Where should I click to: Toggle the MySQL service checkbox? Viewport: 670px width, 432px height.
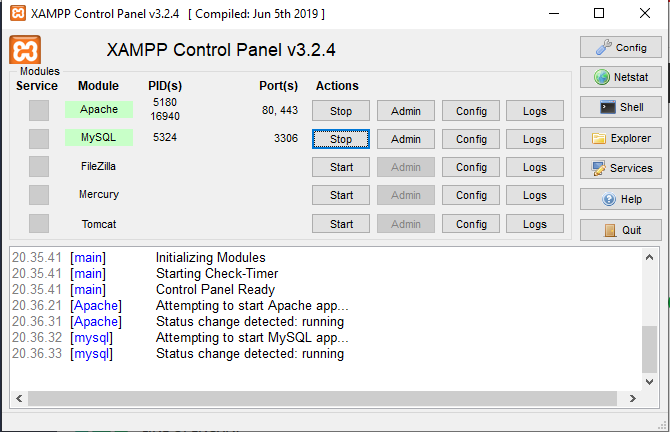(39, 139)
